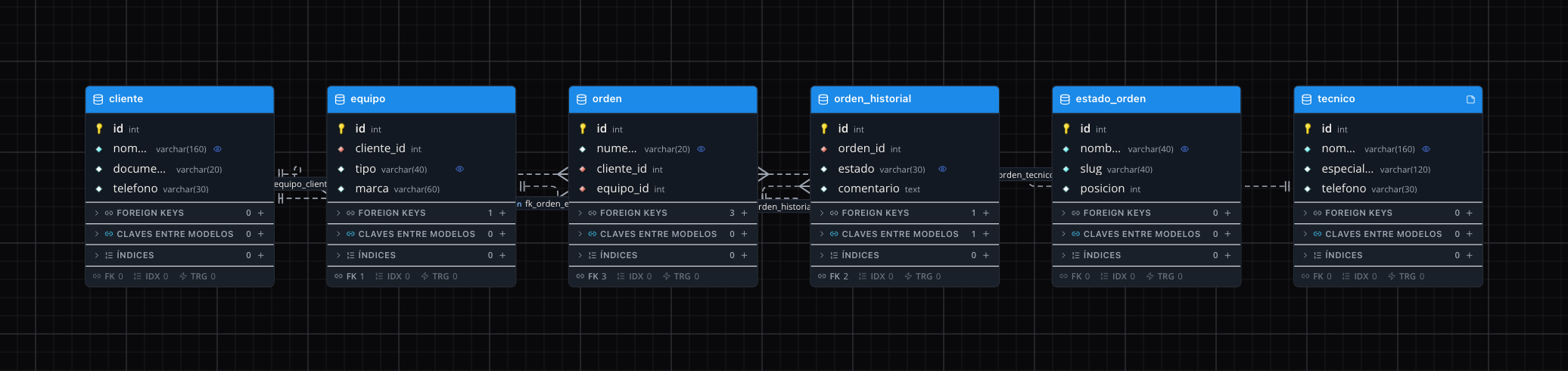This screenshot has height=371, width=1568.
Task: Add a cross-model key to orden_historial
Action: click(x=986, y=235)
